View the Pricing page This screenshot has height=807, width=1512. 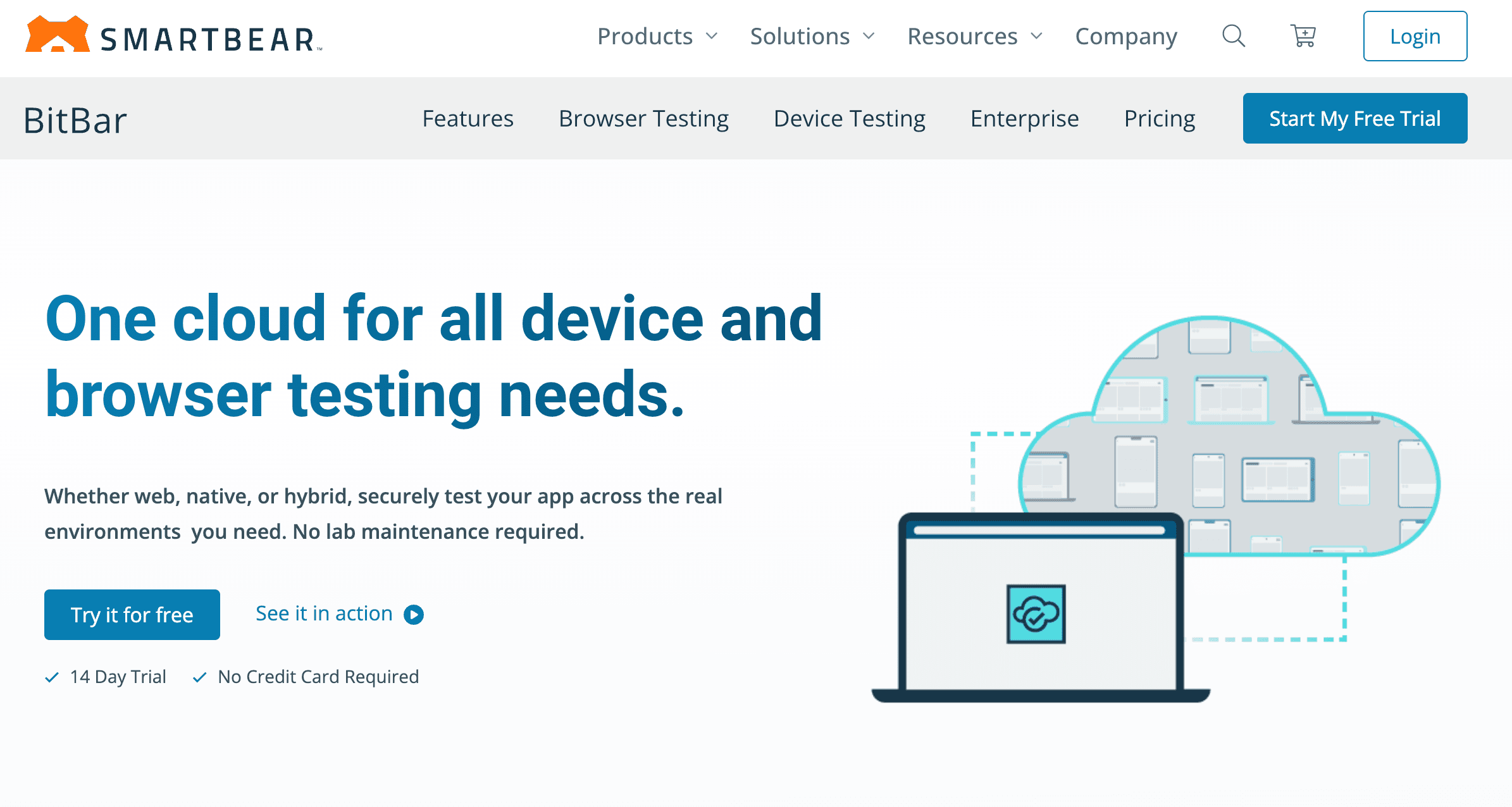click(1159, 119)
